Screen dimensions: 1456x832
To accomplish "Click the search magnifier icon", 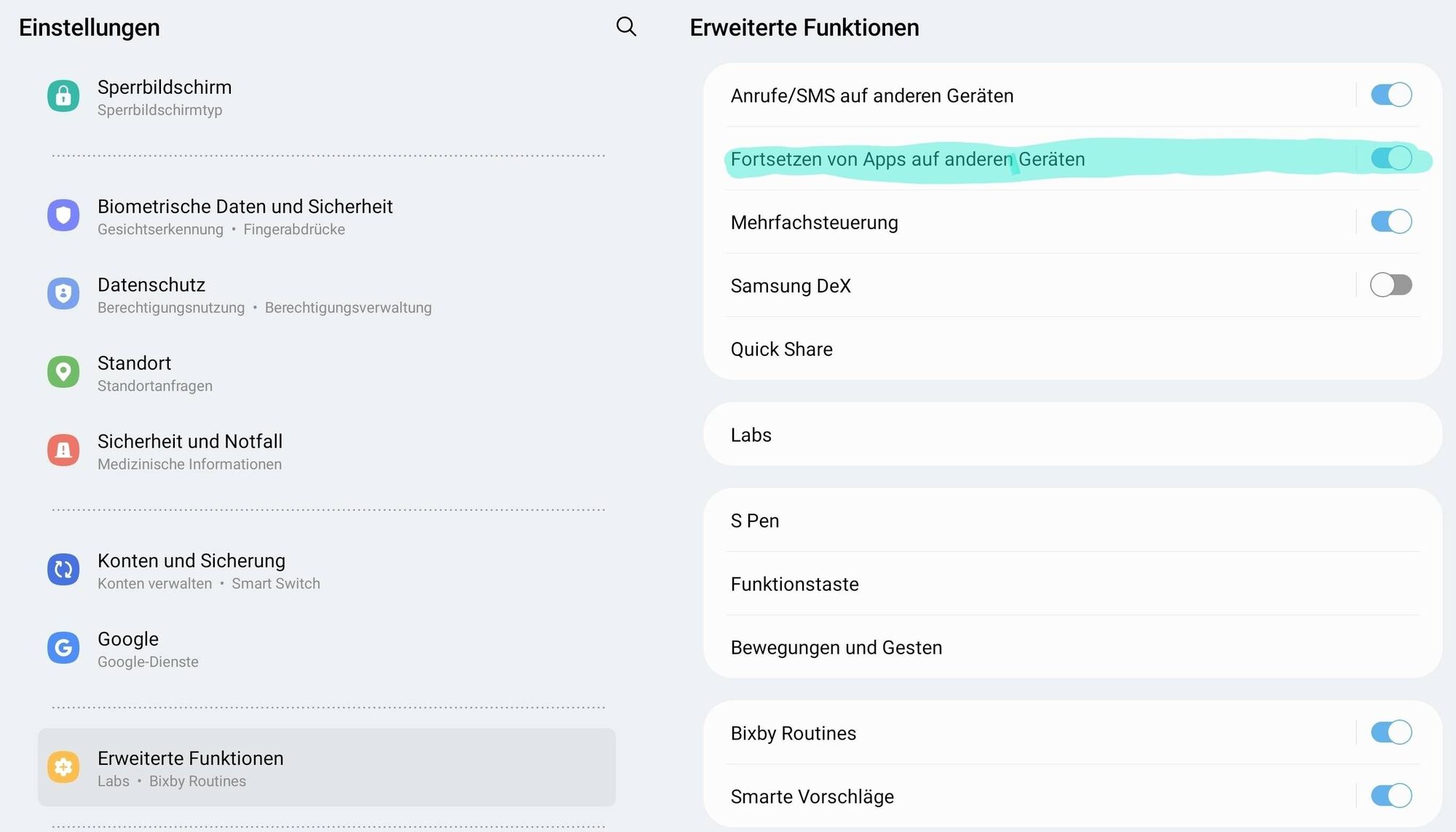I will tap(626, 27).
